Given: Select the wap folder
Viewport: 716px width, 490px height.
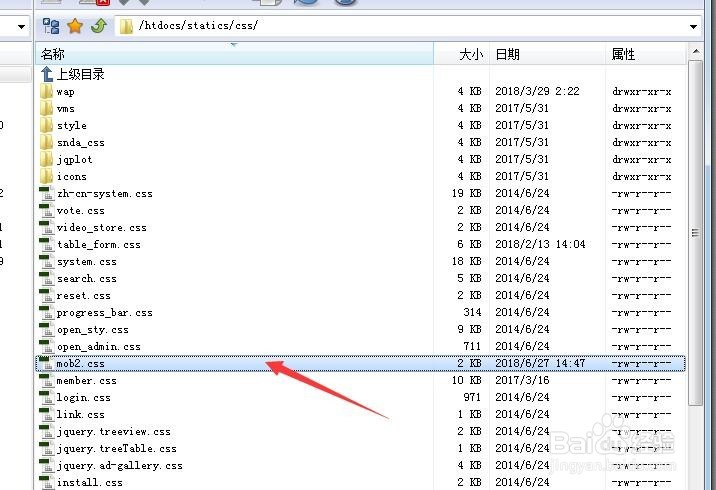Looking at the screenshot, I should click(58, 91).
